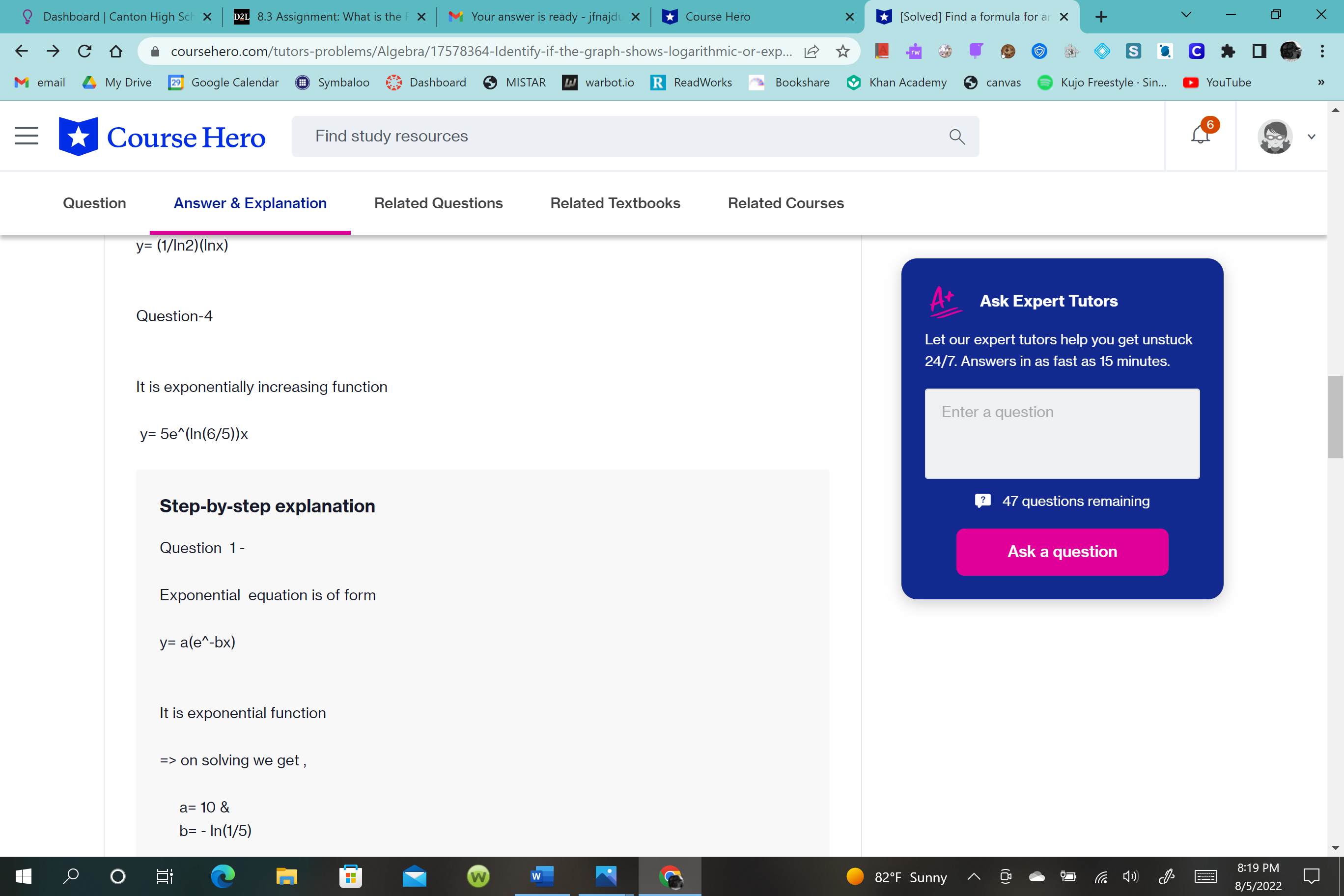
Task: Select the Question tab
Action: coord(94,203)
